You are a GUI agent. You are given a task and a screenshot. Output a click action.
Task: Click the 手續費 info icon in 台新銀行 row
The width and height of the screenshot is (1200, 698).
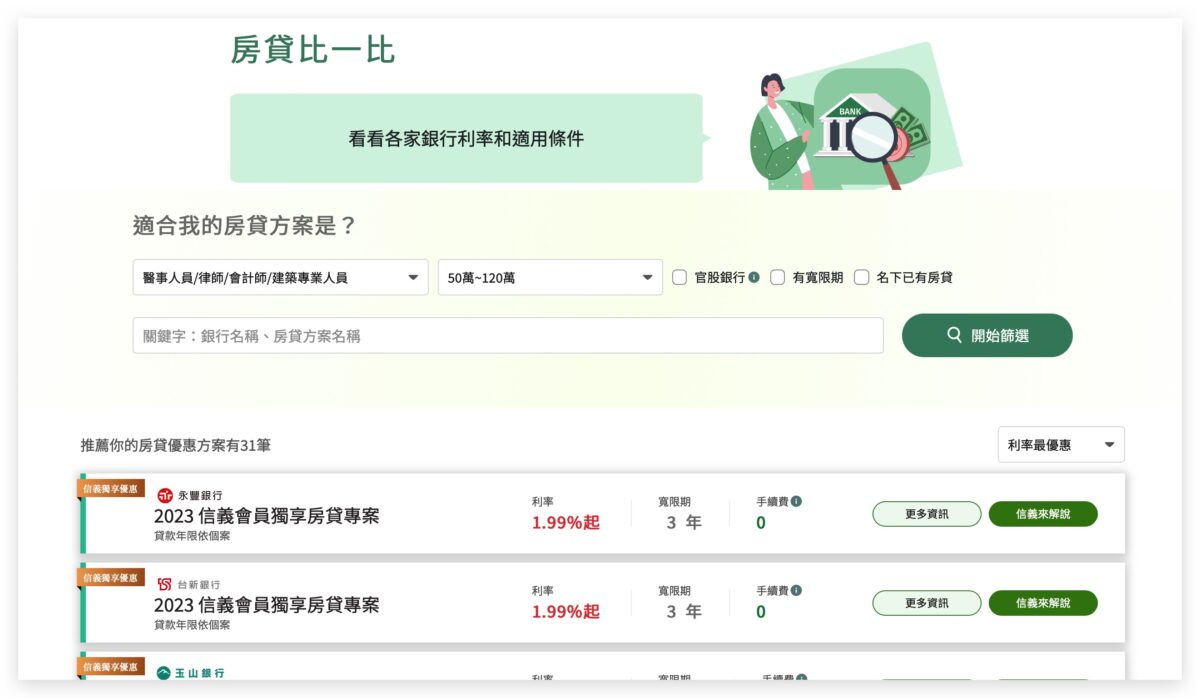[796, 590]
